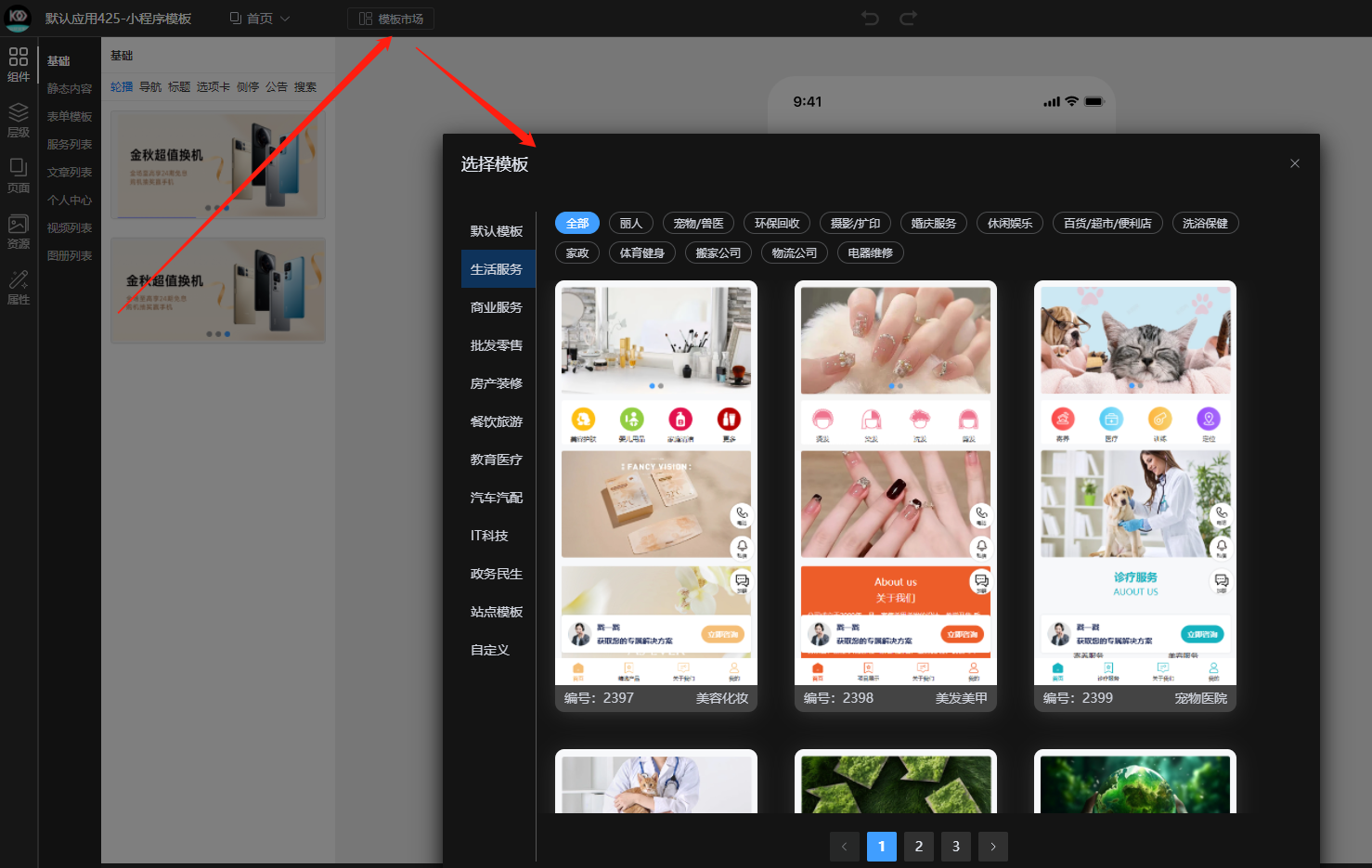Filter templates by 搬家公司 tag
Image resolution: width=1372 pixels, height=868 pixels.
point(718,253)
